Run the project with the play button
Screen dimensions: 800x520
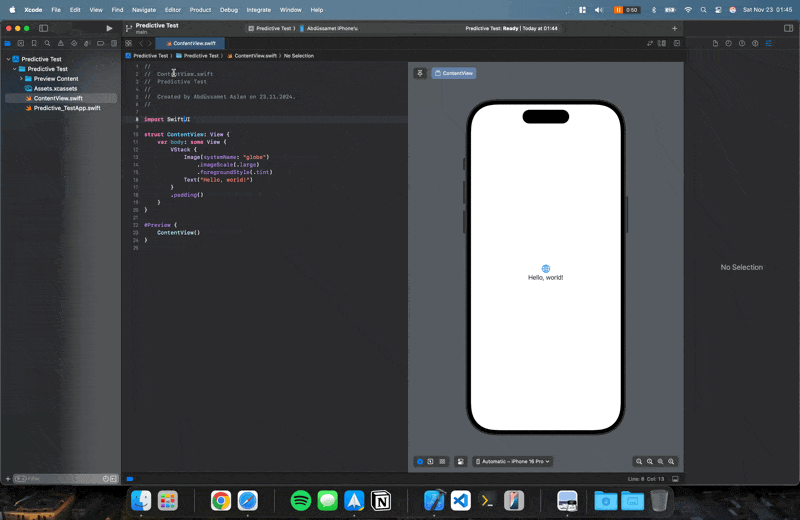(109, 29)
